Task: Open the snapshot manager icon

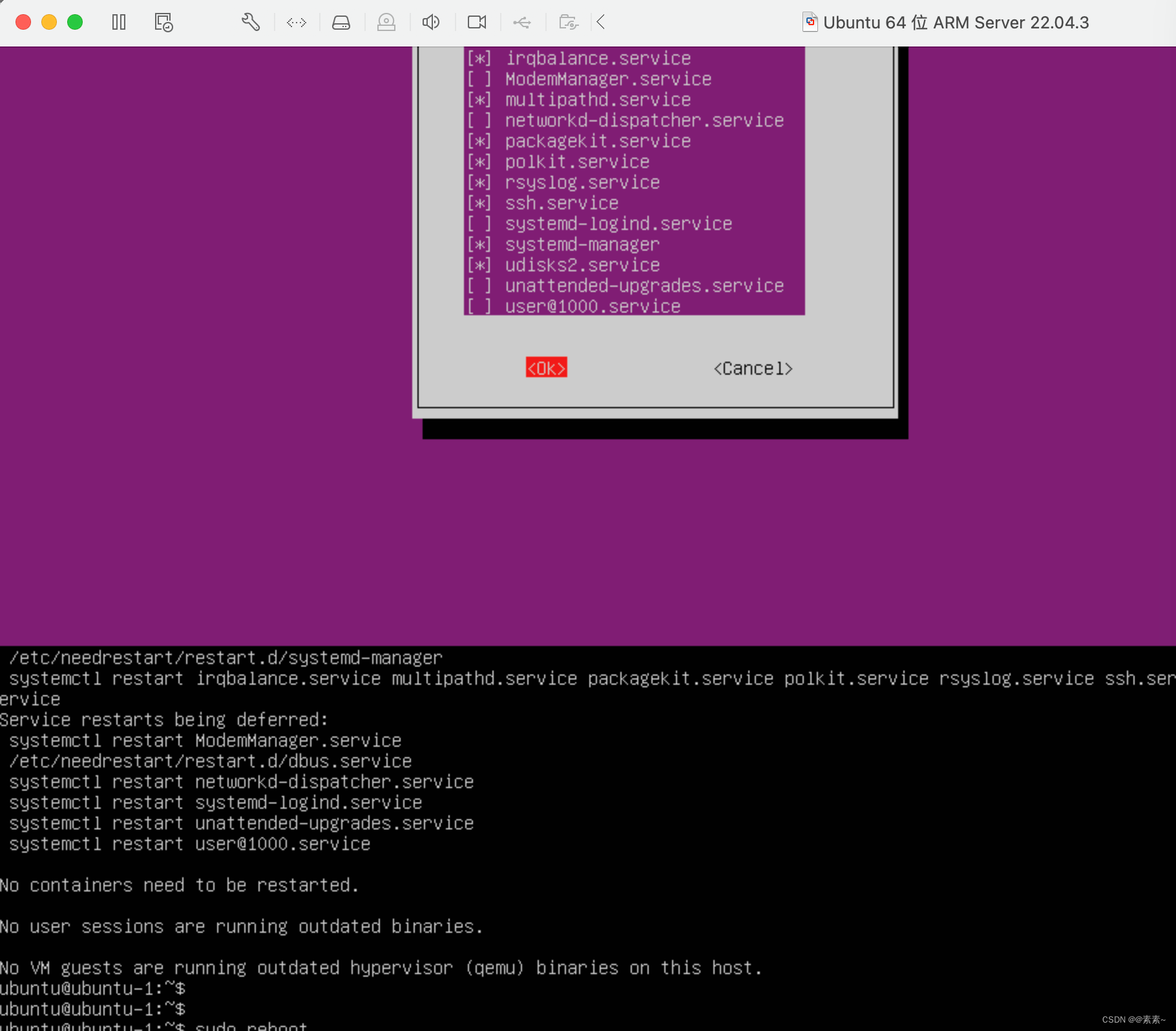Action: point(163,23)
